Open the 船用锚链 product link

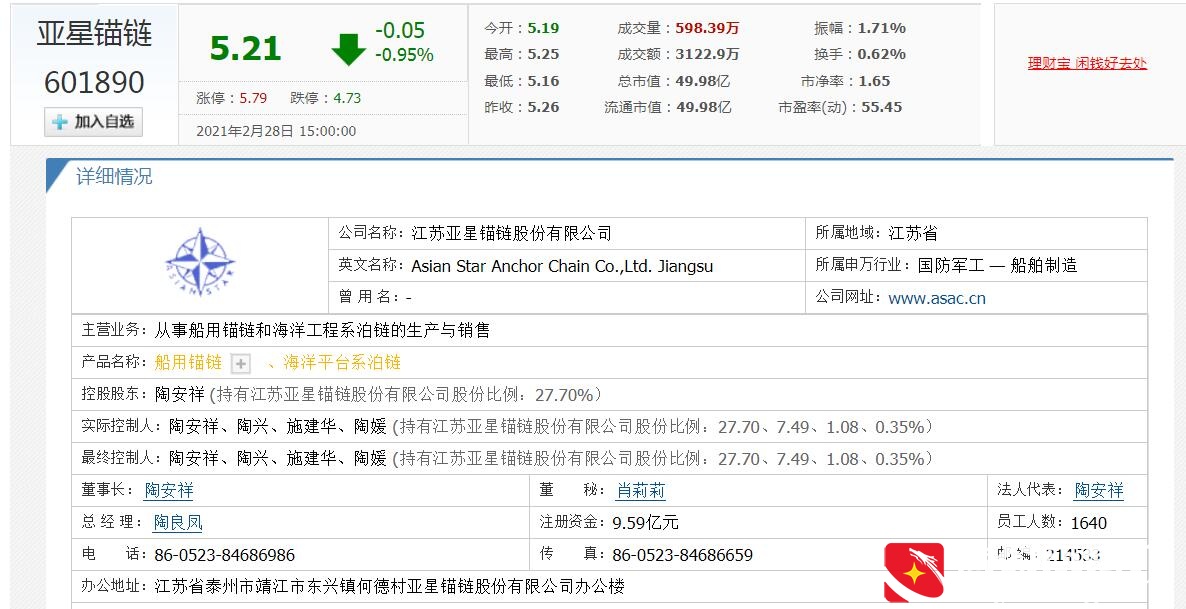188,363
